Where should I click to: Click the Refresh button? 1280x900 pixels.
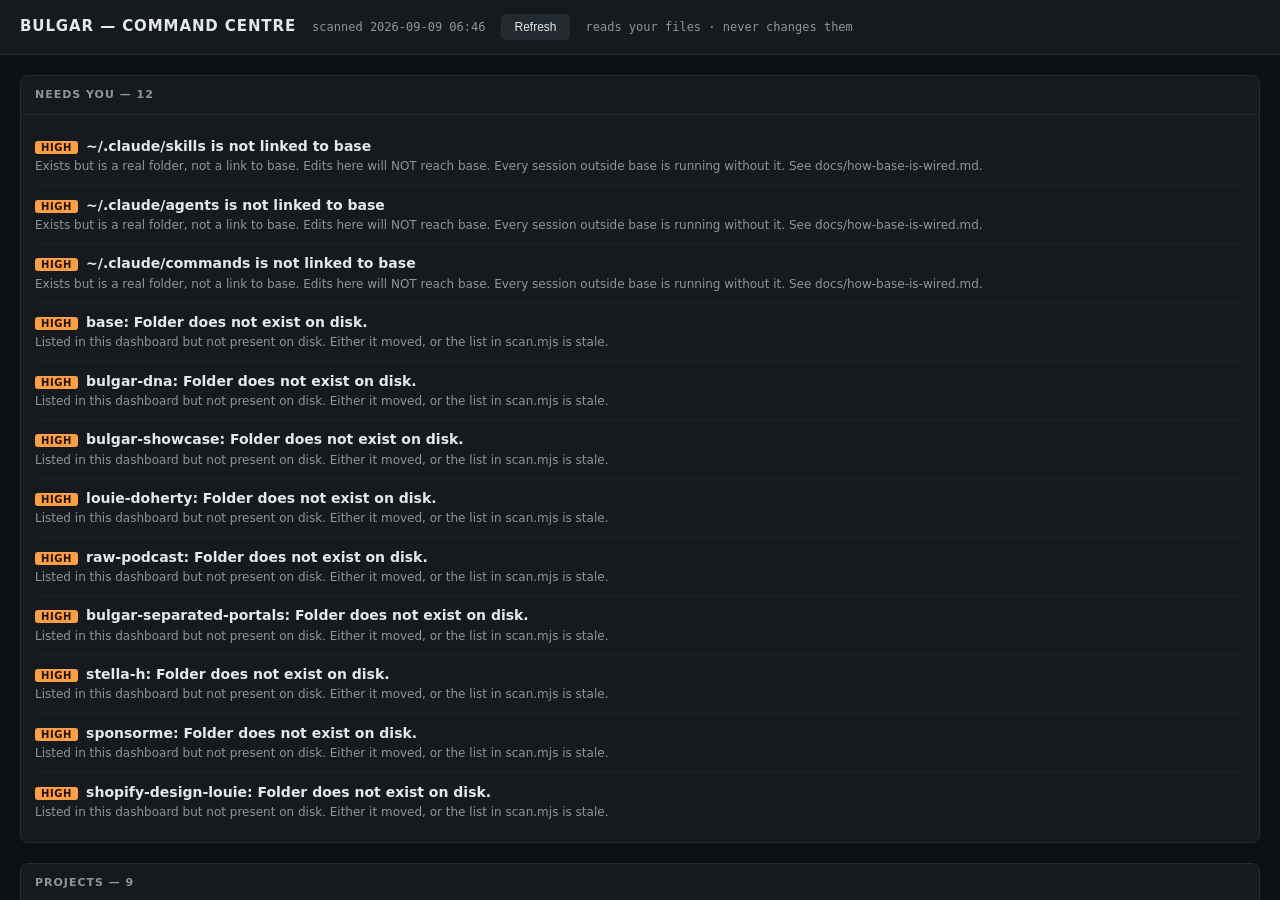click(535, 27)
